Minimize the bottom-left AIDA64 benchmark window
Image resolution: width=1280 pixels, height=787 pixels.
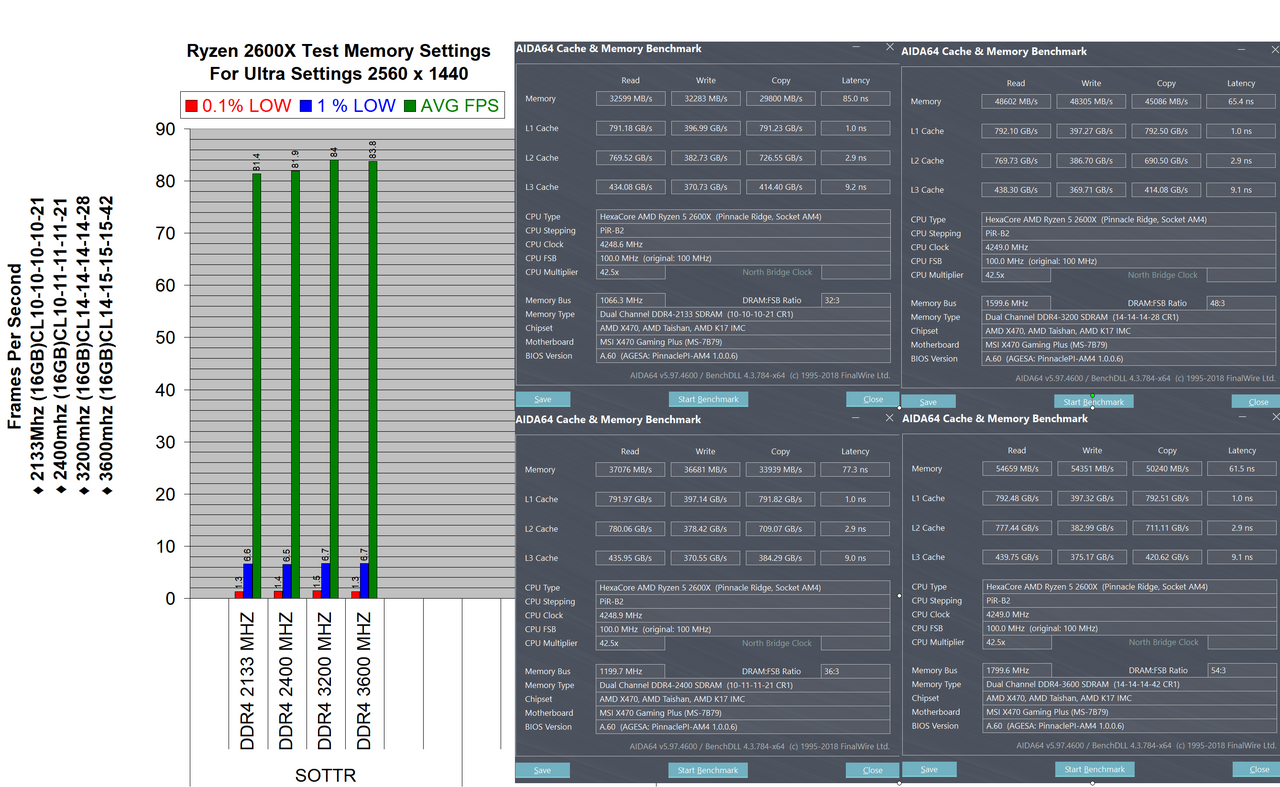tap(855, 418)
